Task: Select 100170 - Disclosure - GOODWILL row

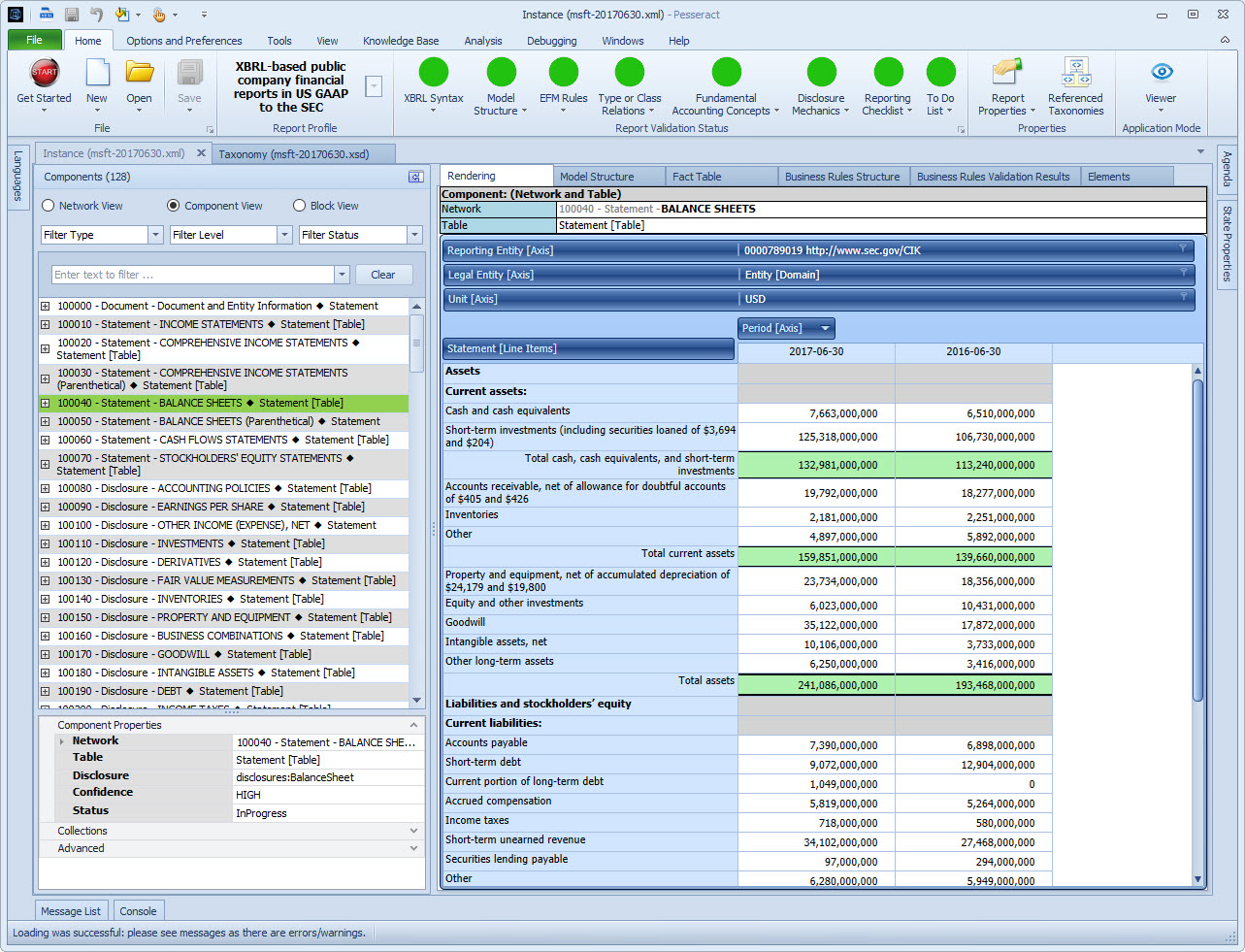Action: (x=224, y=654)
